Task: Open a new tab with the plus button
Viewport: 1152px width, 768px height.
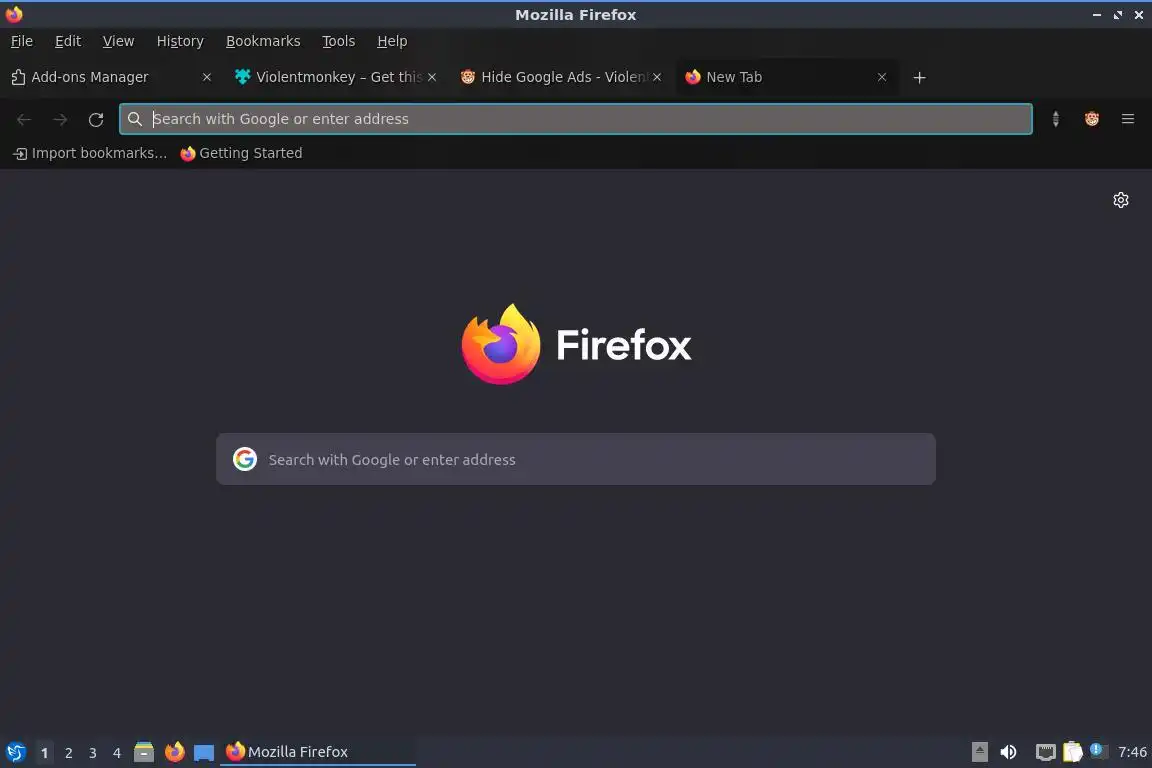Action: [919, 77]
